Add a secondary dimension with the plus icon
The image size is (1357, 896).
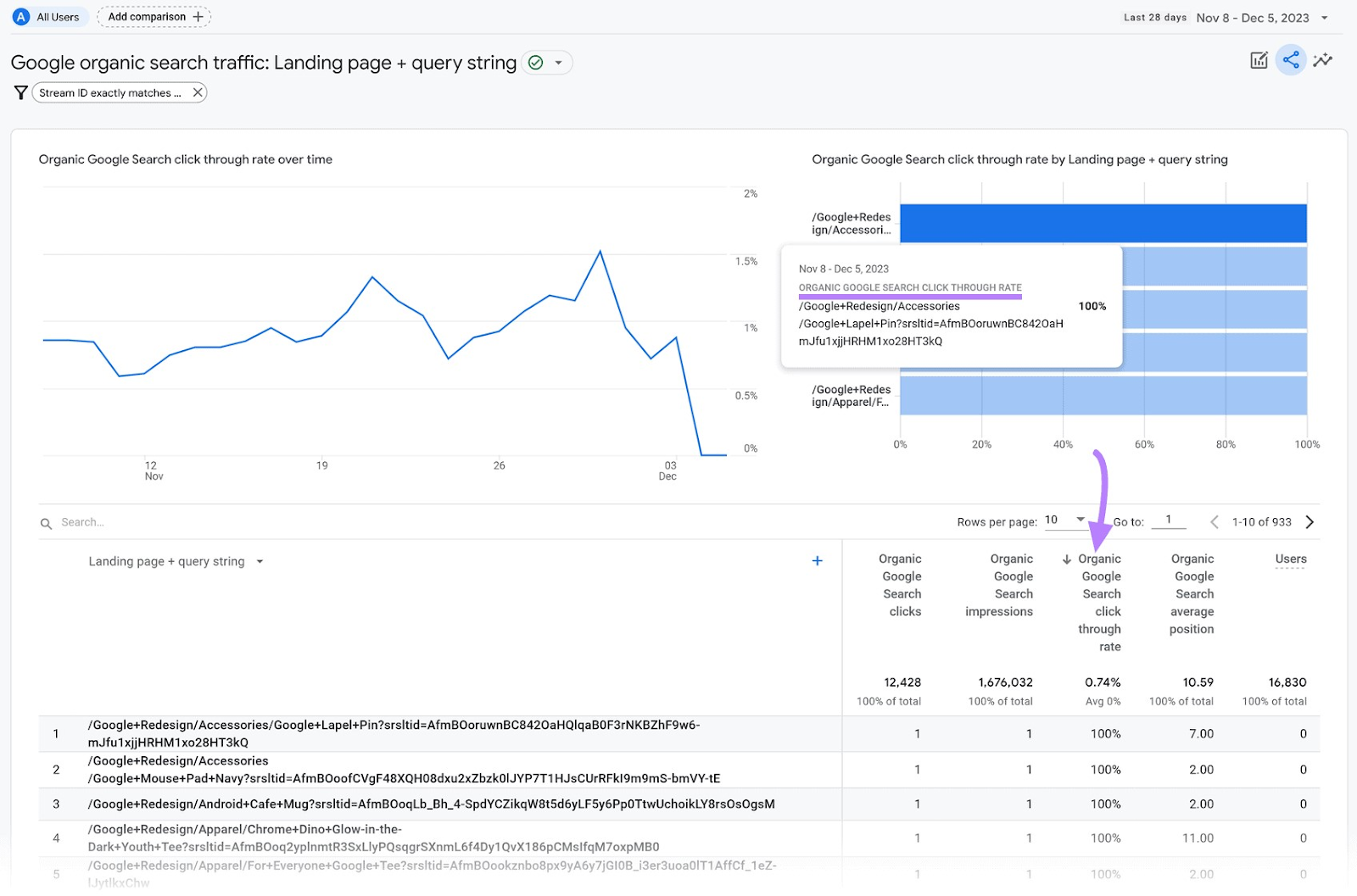818,560
